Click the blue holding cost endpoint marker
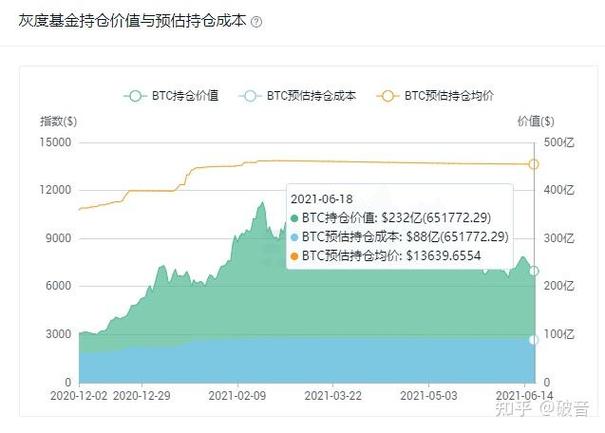 tap(534, 340)
